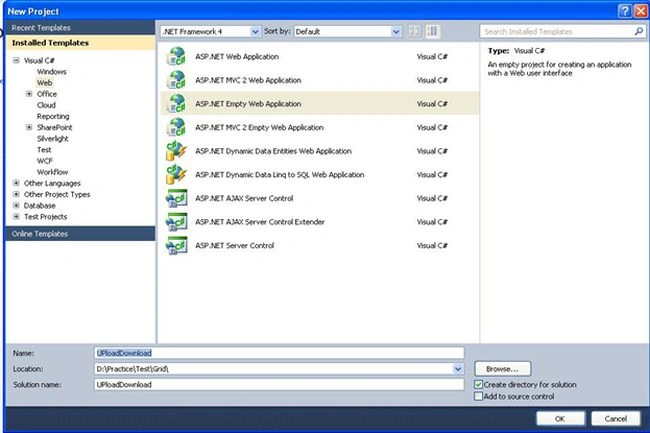
Task: Select the Silverlight category
Action: click(53, 139)
